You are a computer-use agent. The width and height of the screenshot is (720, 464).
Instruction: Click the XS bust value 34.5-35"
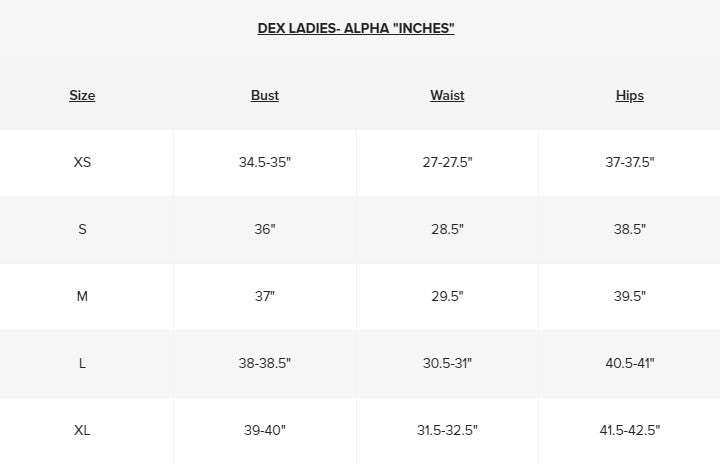click(x=265, y=162)
